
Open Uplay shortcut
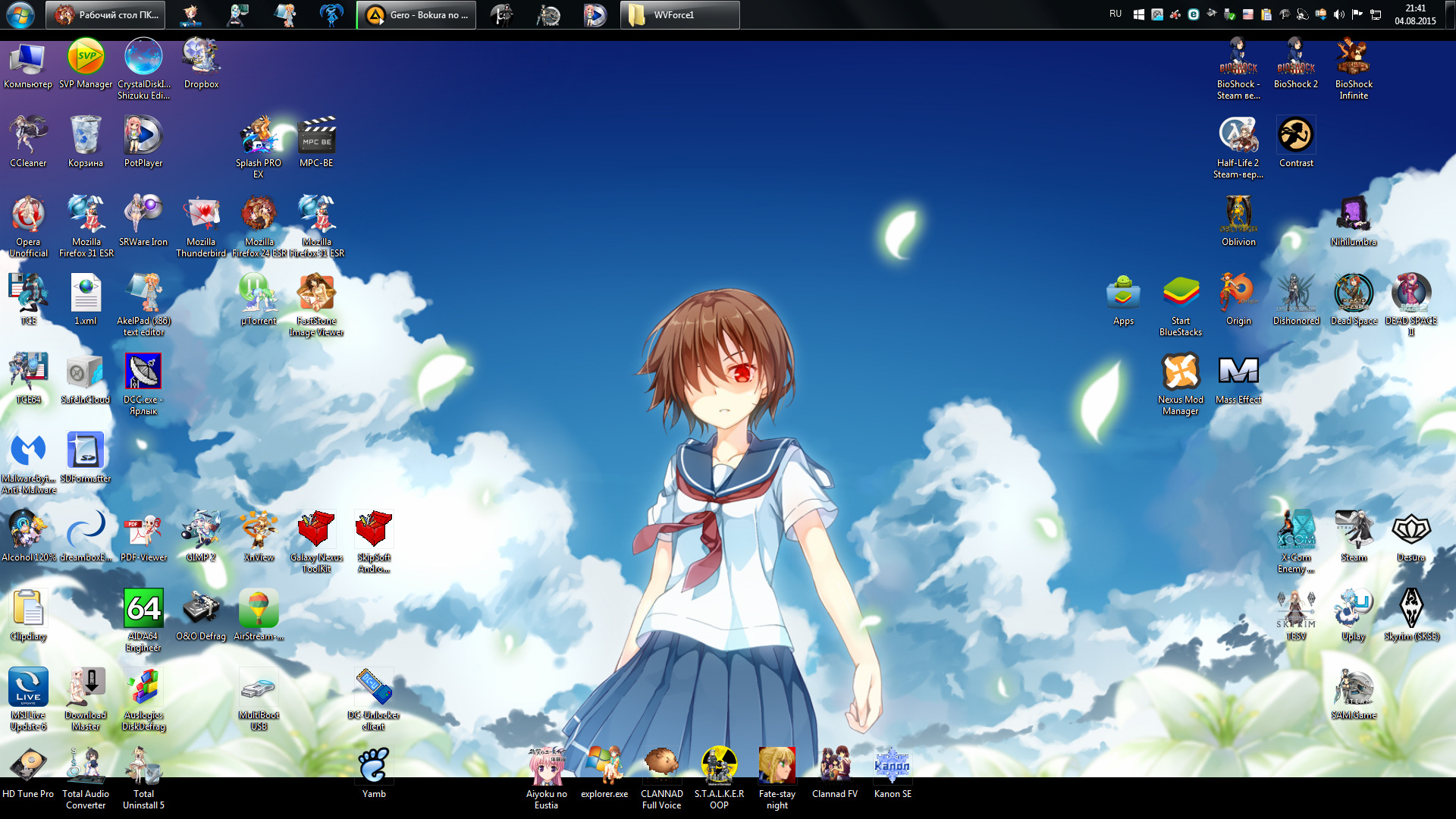(x=1354, y=616)
